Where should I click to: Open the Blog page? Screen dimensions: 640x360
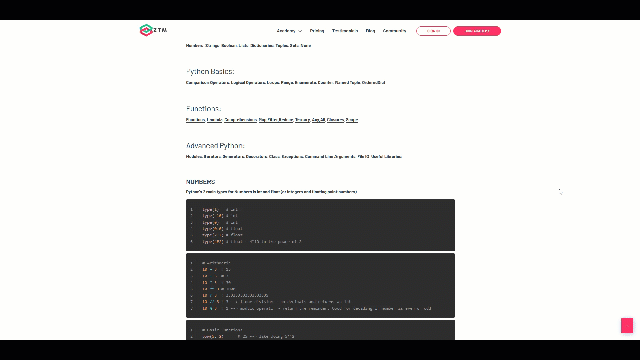370,31
